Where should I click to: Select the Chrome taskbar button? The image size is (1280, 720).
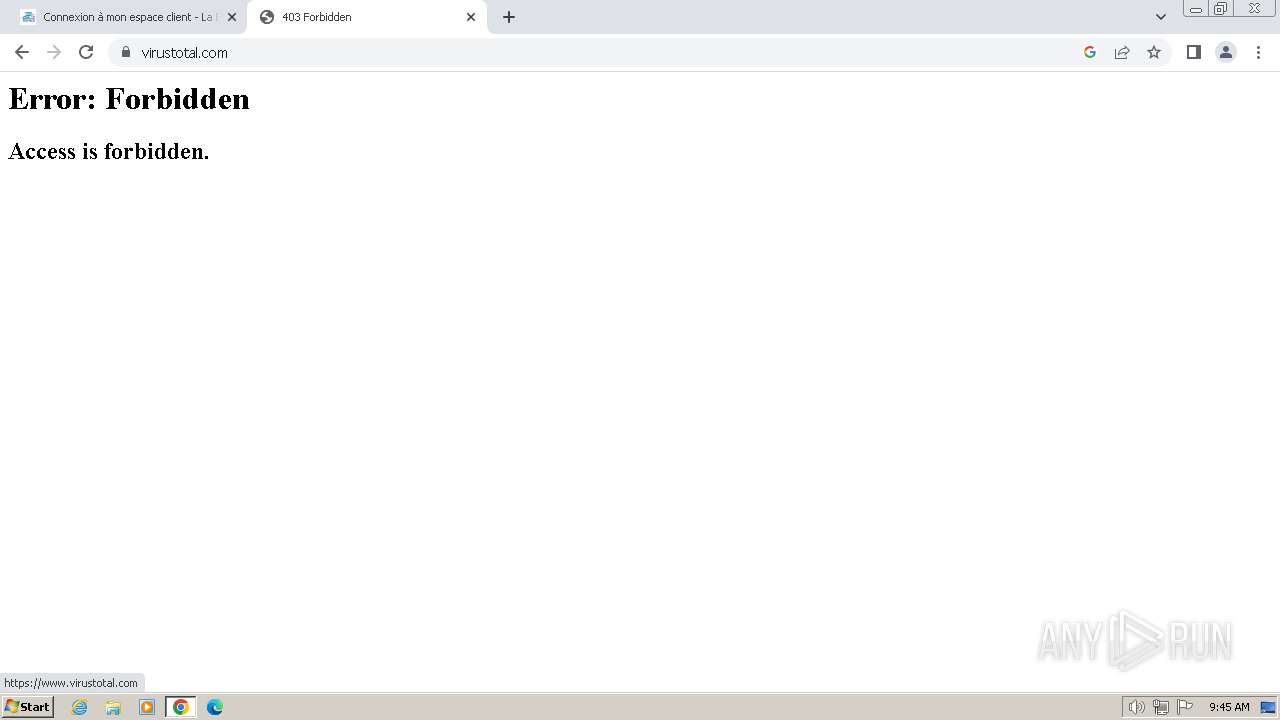[181, 707]
